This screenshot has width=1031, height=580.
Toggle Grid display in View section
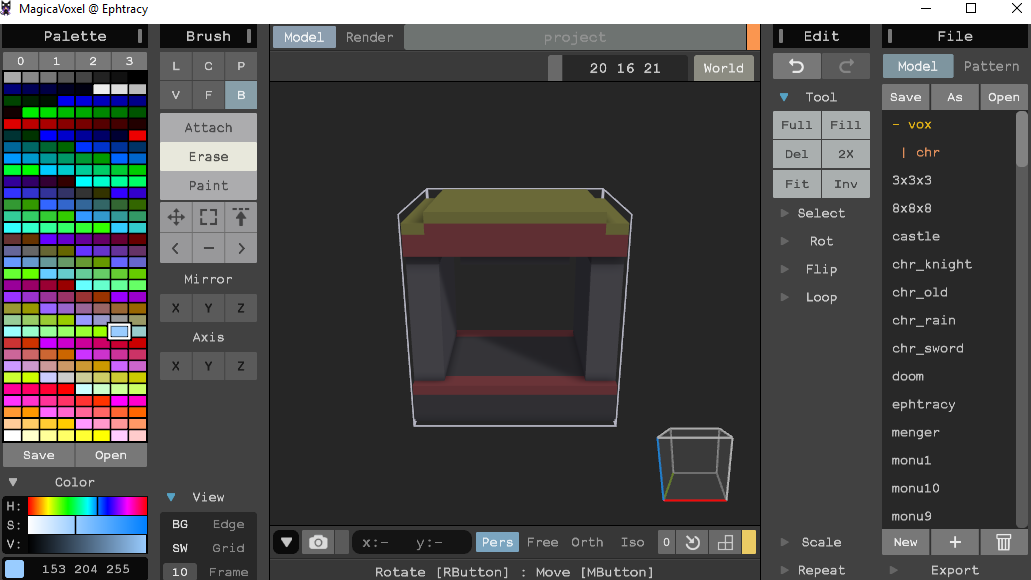pos(228,548)
